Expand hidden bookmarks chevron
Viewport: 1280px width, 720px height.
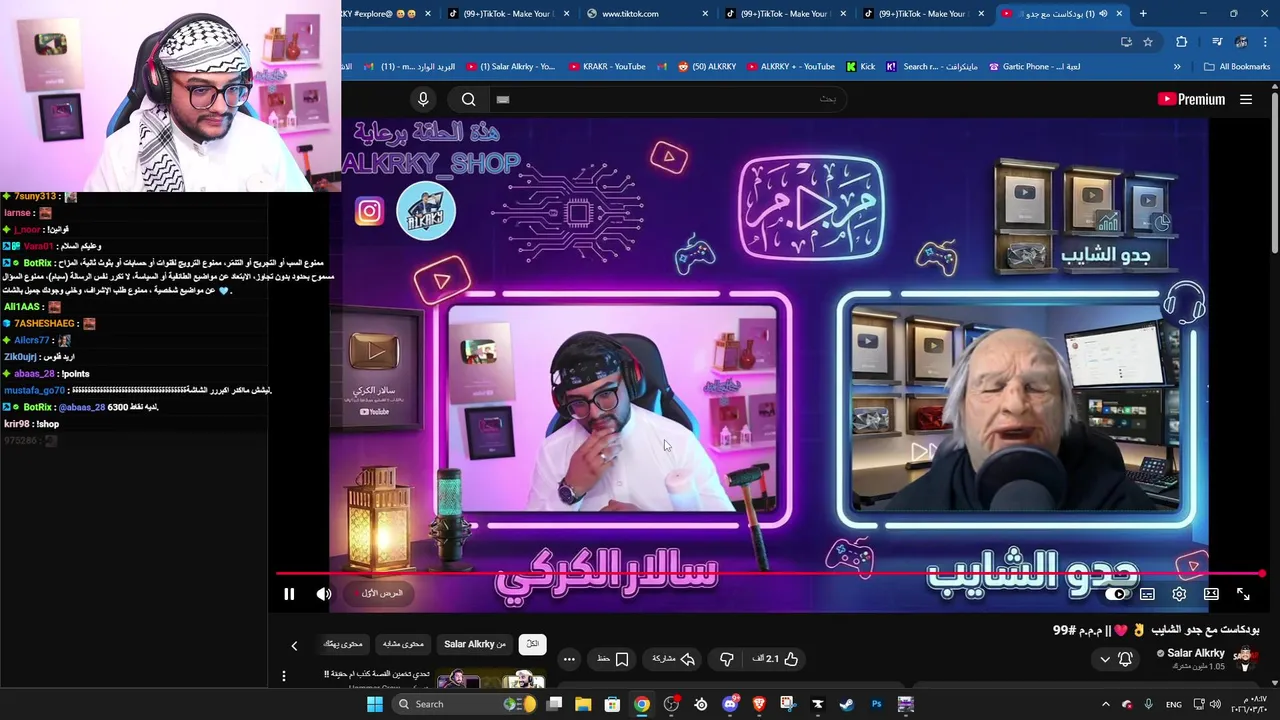point(1177,67)
